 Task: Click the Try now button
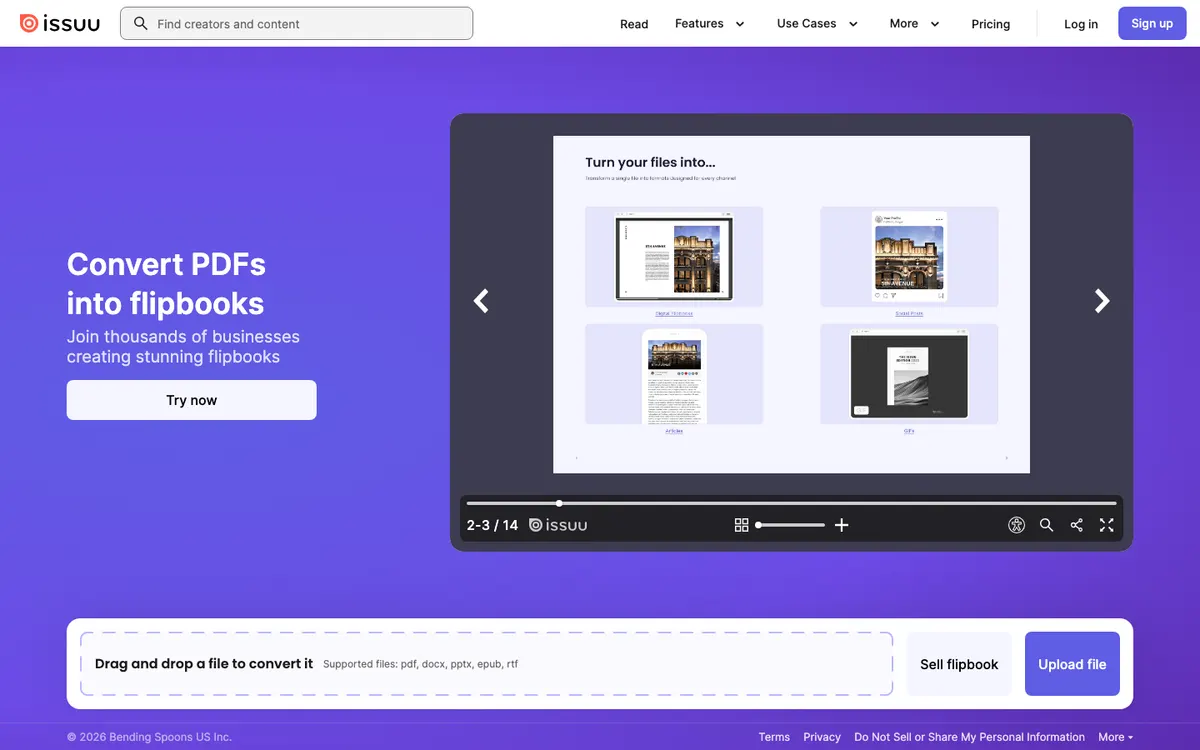(x=192, y=400)
